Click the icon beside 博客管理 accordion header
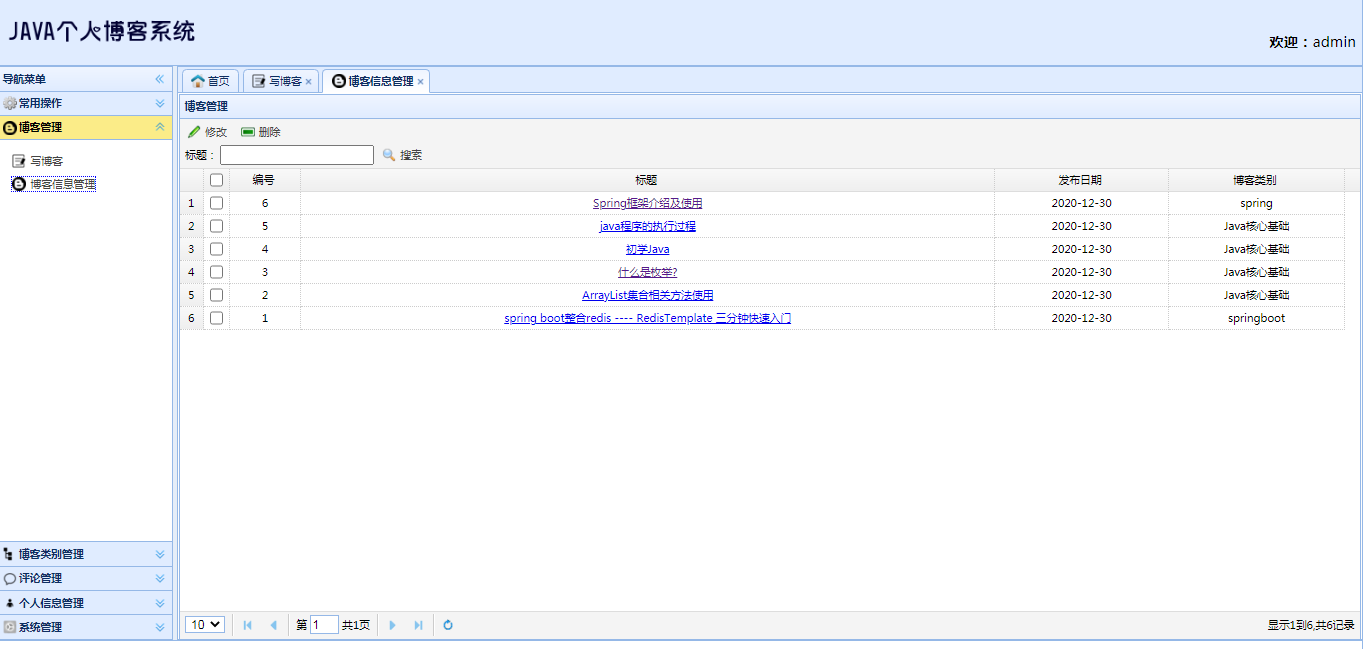This screenshot has height=649, width=1363. 9,127
